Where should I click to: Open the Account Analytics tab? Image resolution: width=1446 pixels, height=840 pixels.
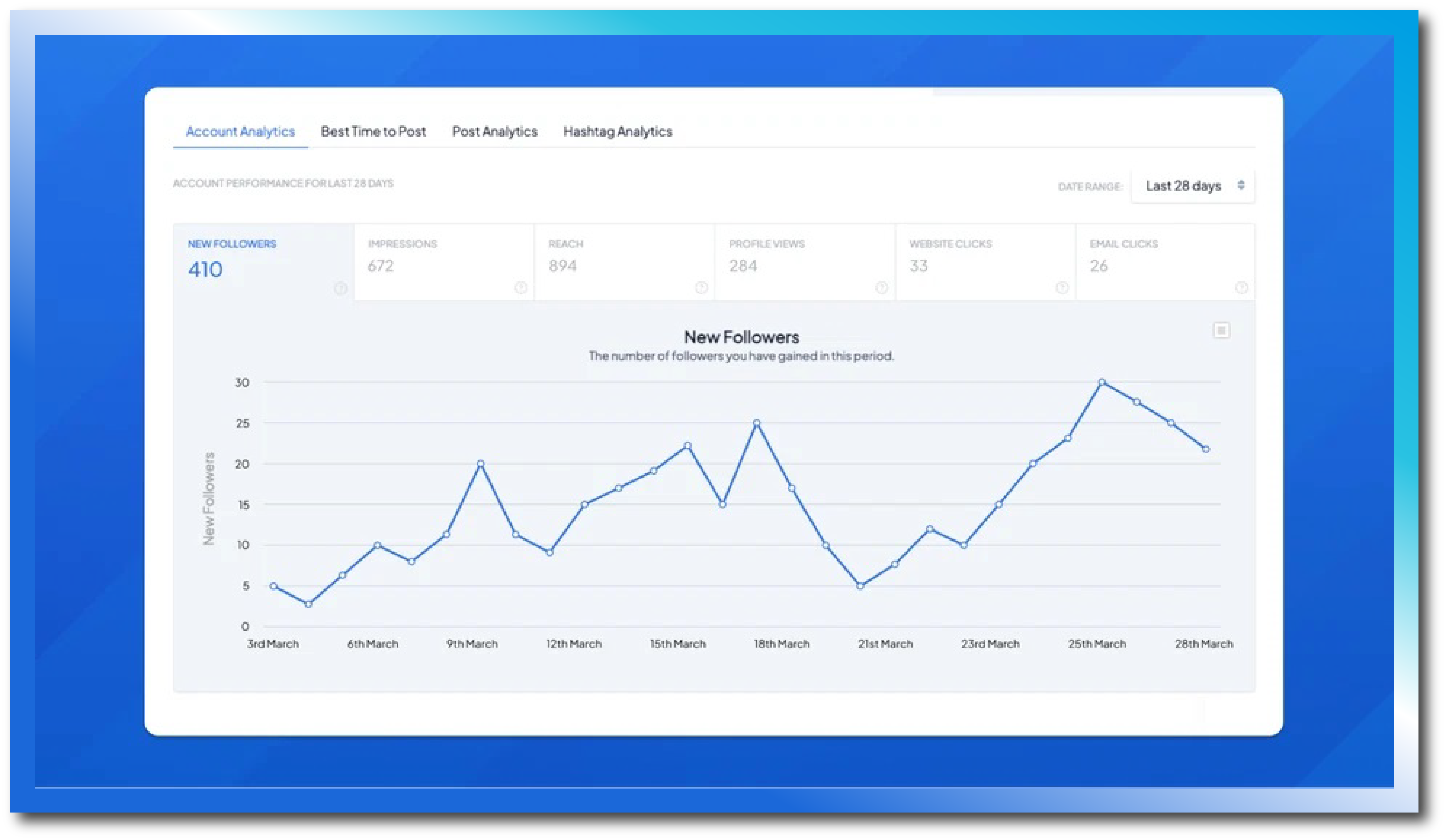click(x=240, y=131)
